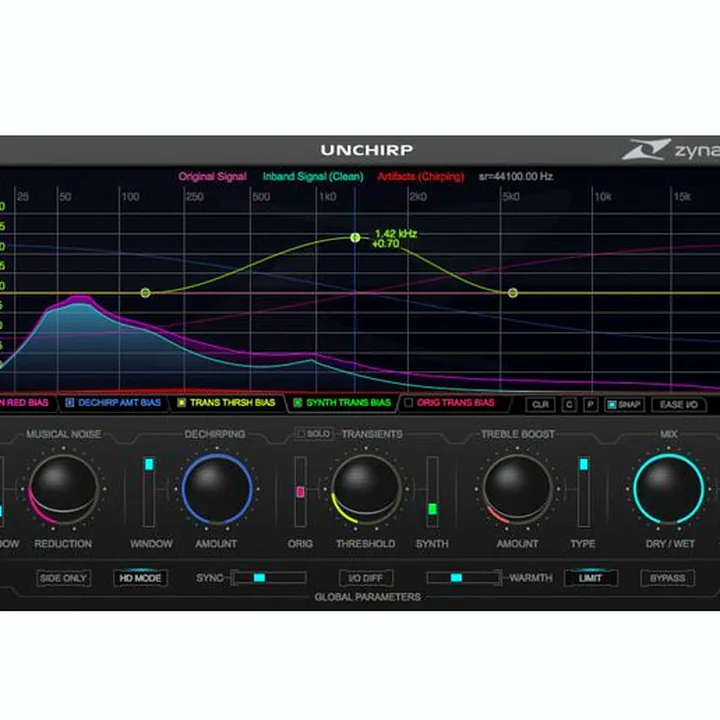
Task: Open the partially visible RED BIAS tab
Action: 24,403
